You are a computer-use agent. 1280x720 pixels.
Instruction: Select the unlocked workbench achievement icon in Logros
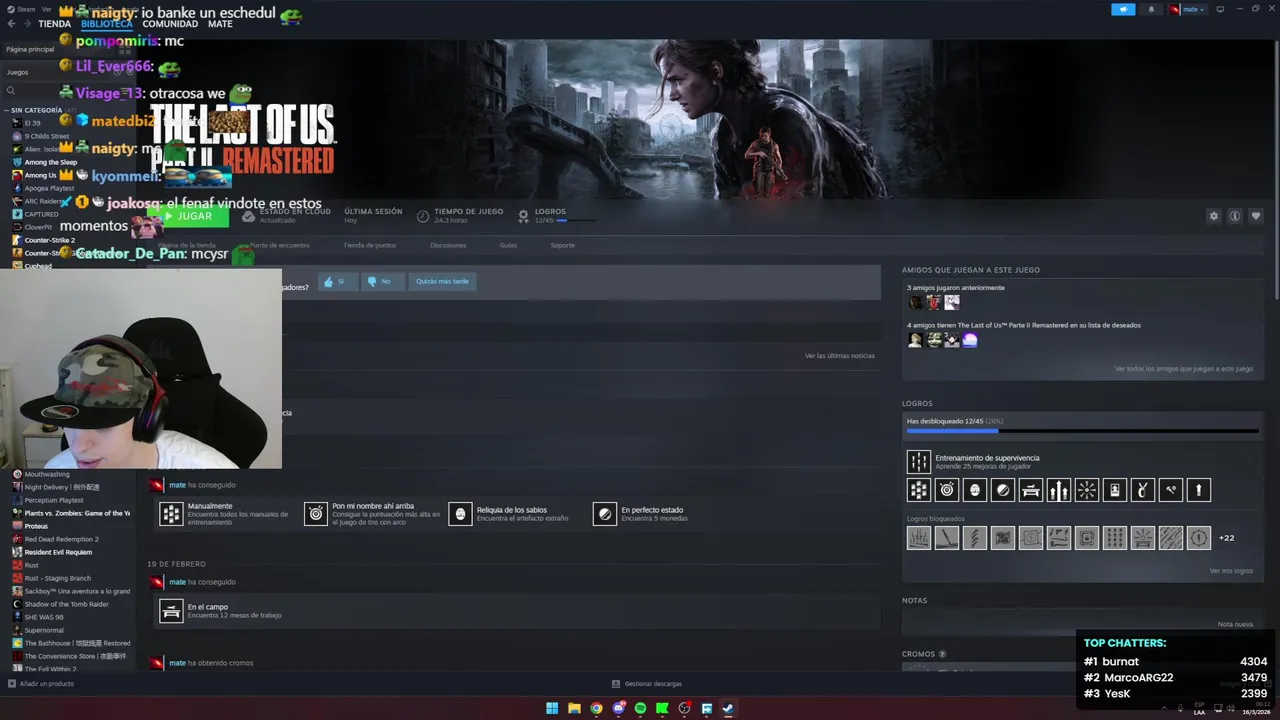tap(1031, 490)
